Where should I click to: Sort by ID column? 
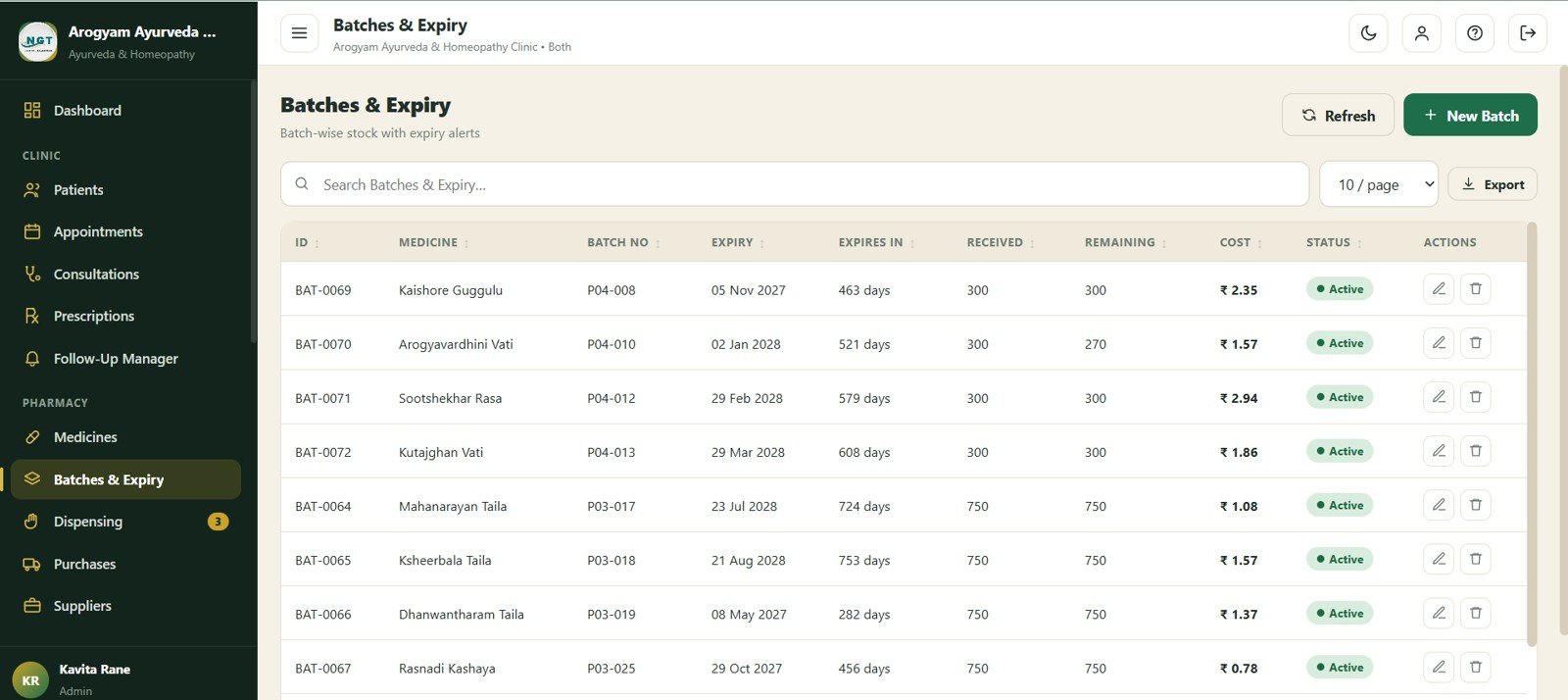coord(308,242)
